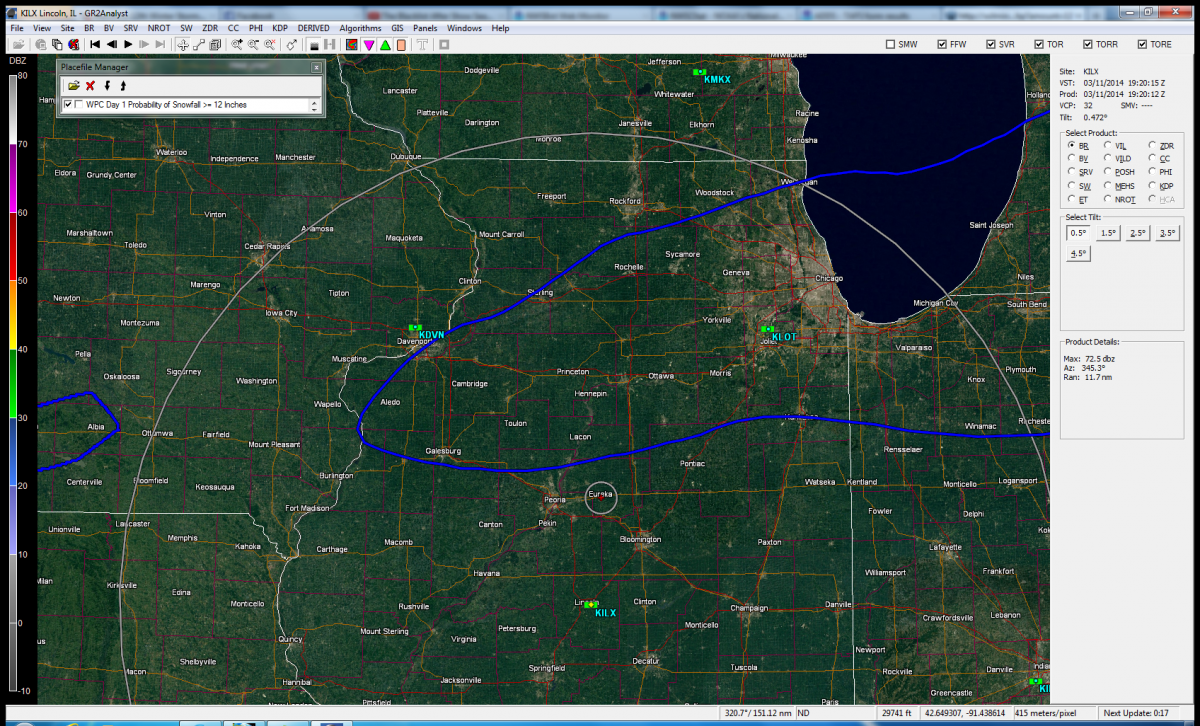Viewport: 1200px width, 726px height.
Task: Choose the POSH product radio button
Action: click(x=1108, y=172)
